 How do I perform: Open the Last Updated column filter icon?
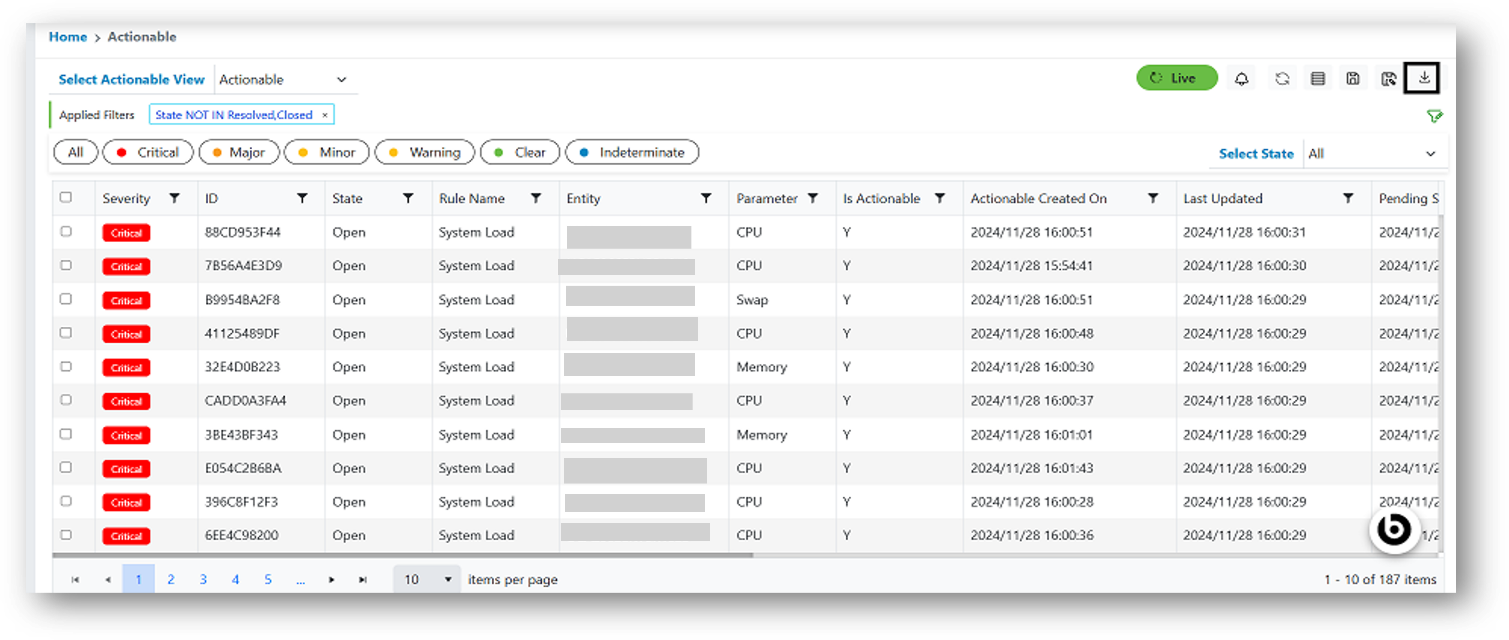[x=1348, y=198]
